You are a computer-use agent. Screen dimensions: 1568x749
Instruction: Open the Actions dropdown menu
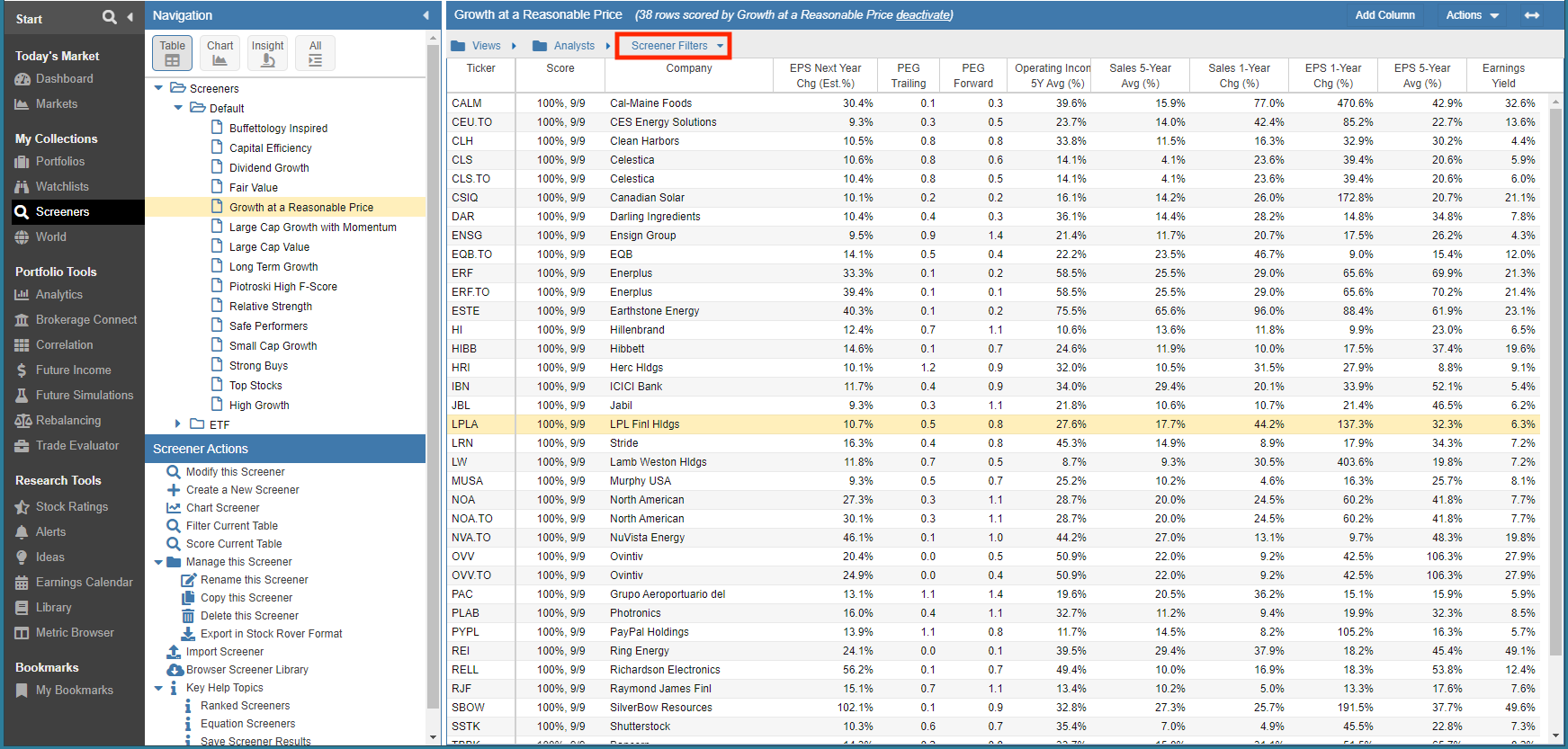coord(1472,15)
